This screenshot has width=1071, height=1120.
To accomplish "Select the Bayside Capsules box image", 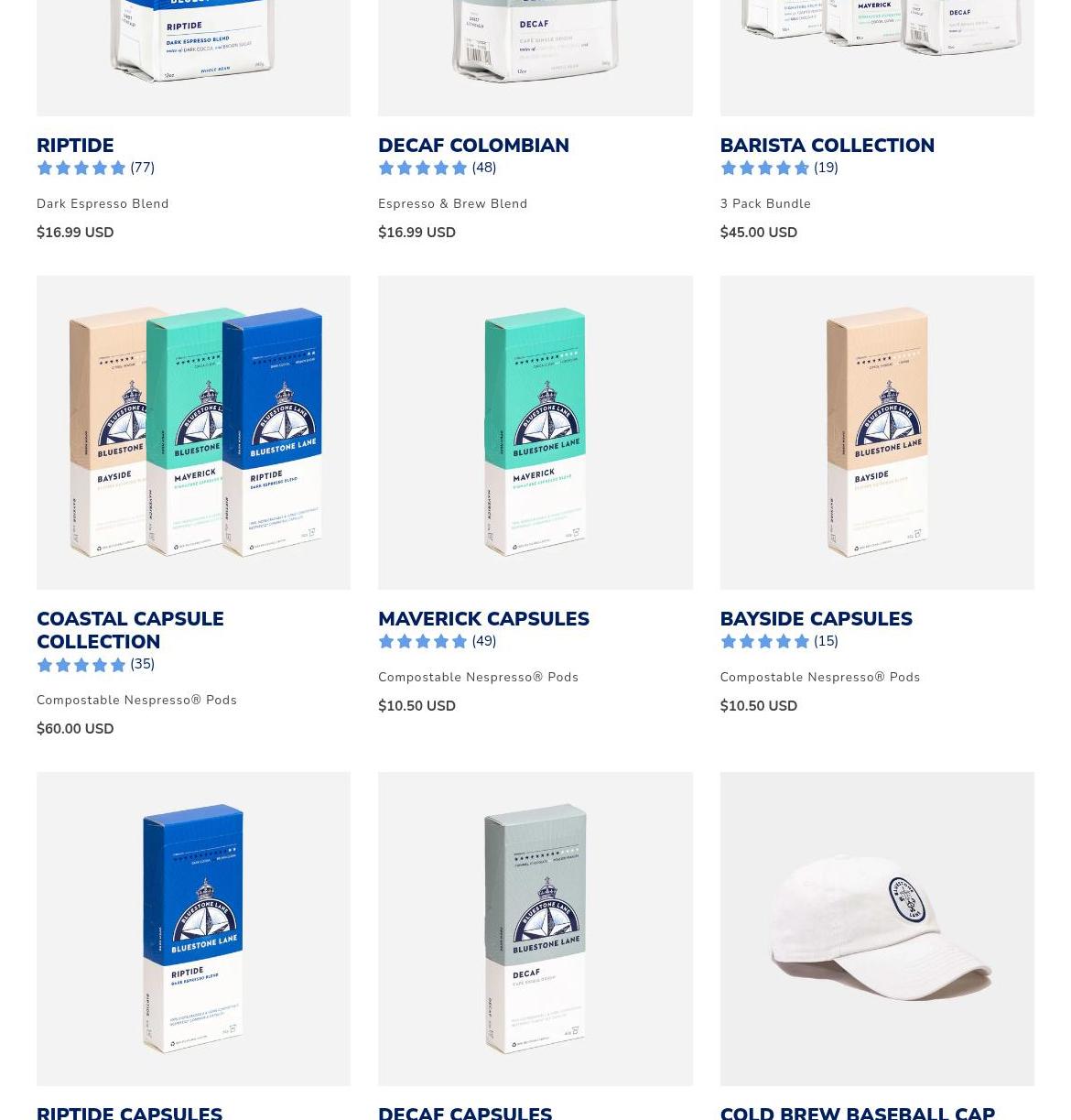I will pyautogui.click(x=877, y=432).
